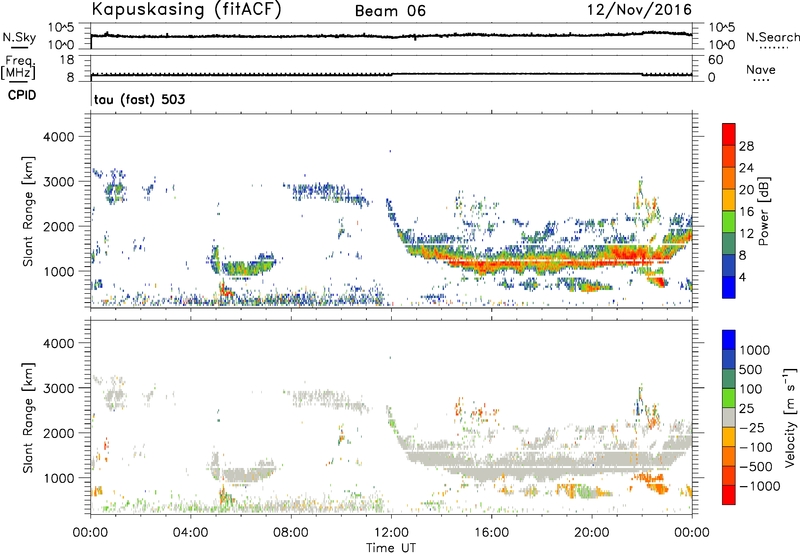This screenshot has height=554, width=800.
Task: Click the "500" label on Velocity colorbar
Action: coord(751,370)
